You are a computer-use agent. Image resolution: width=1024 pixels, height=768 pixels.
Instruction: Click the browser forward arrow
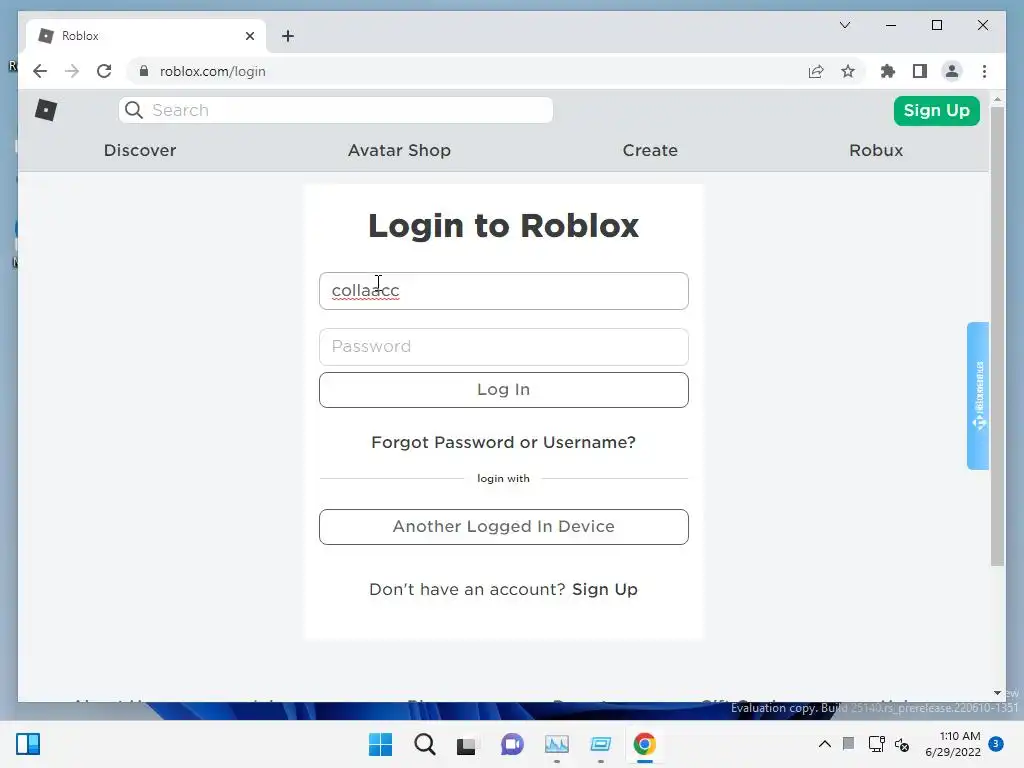(x=72, y=71)
